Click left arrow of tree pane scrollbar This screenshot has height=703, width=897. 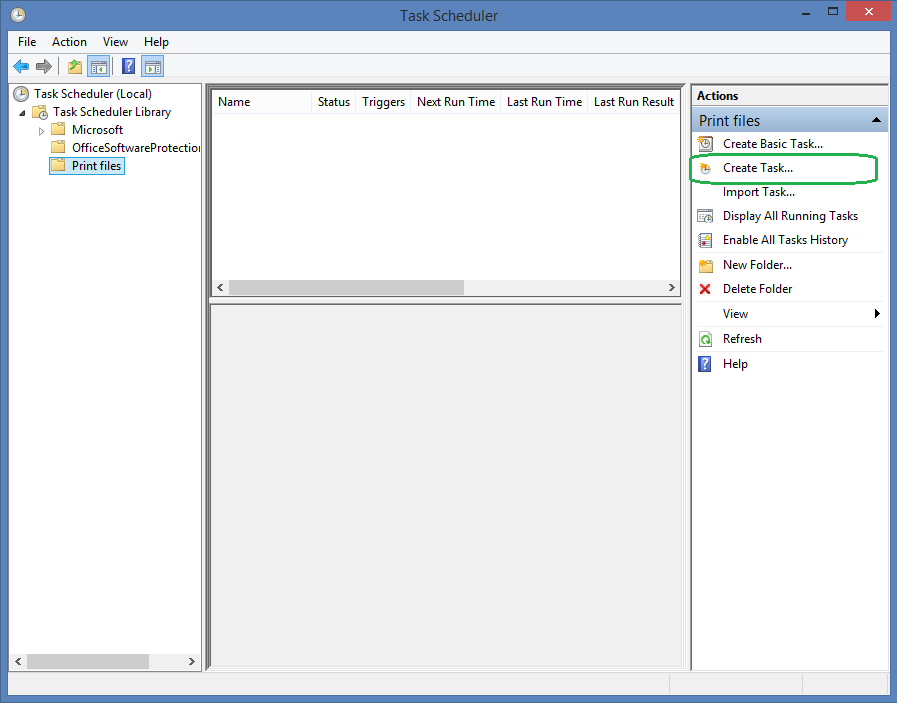coord(18,661)
